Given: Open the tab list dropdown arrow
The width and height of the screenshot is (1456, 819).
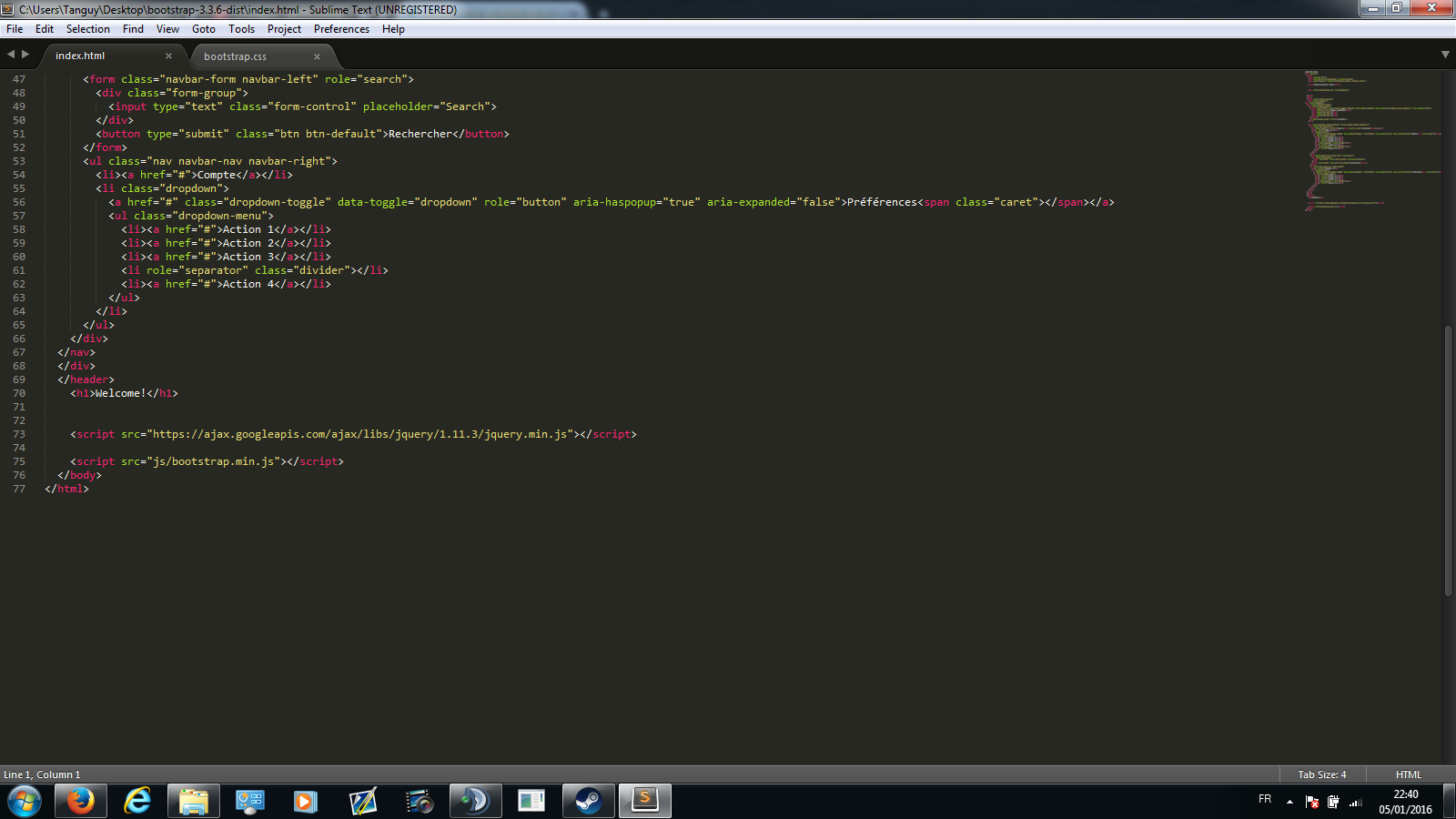Looking at the screenshot, I should coord(1445,55).
